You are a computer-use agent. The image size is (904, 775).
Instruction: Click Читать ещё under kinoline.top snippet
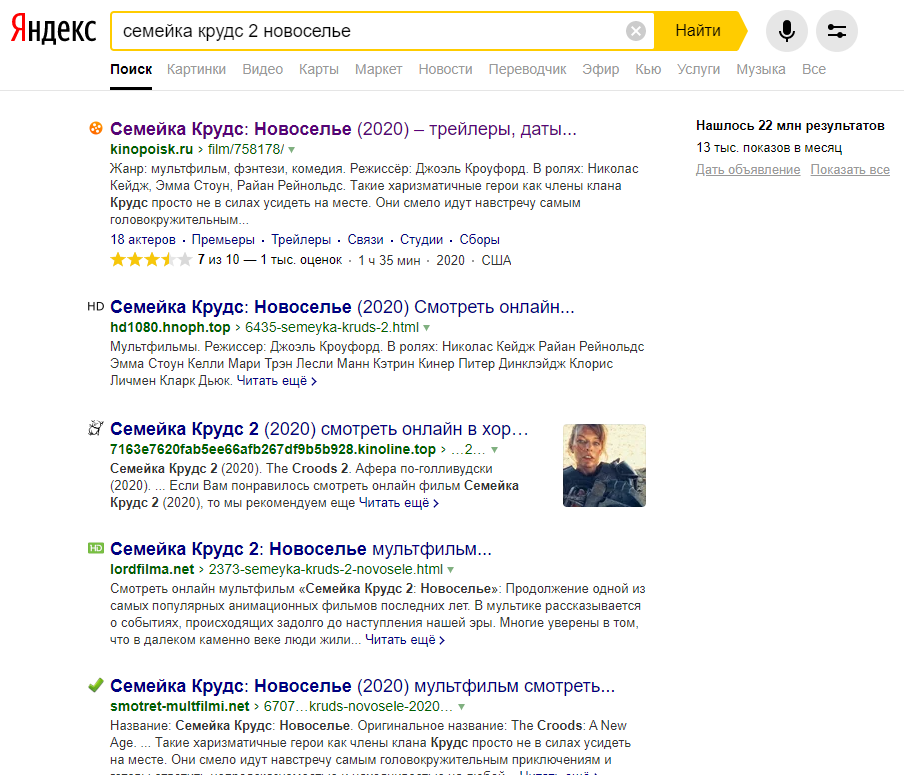[399, 503]
